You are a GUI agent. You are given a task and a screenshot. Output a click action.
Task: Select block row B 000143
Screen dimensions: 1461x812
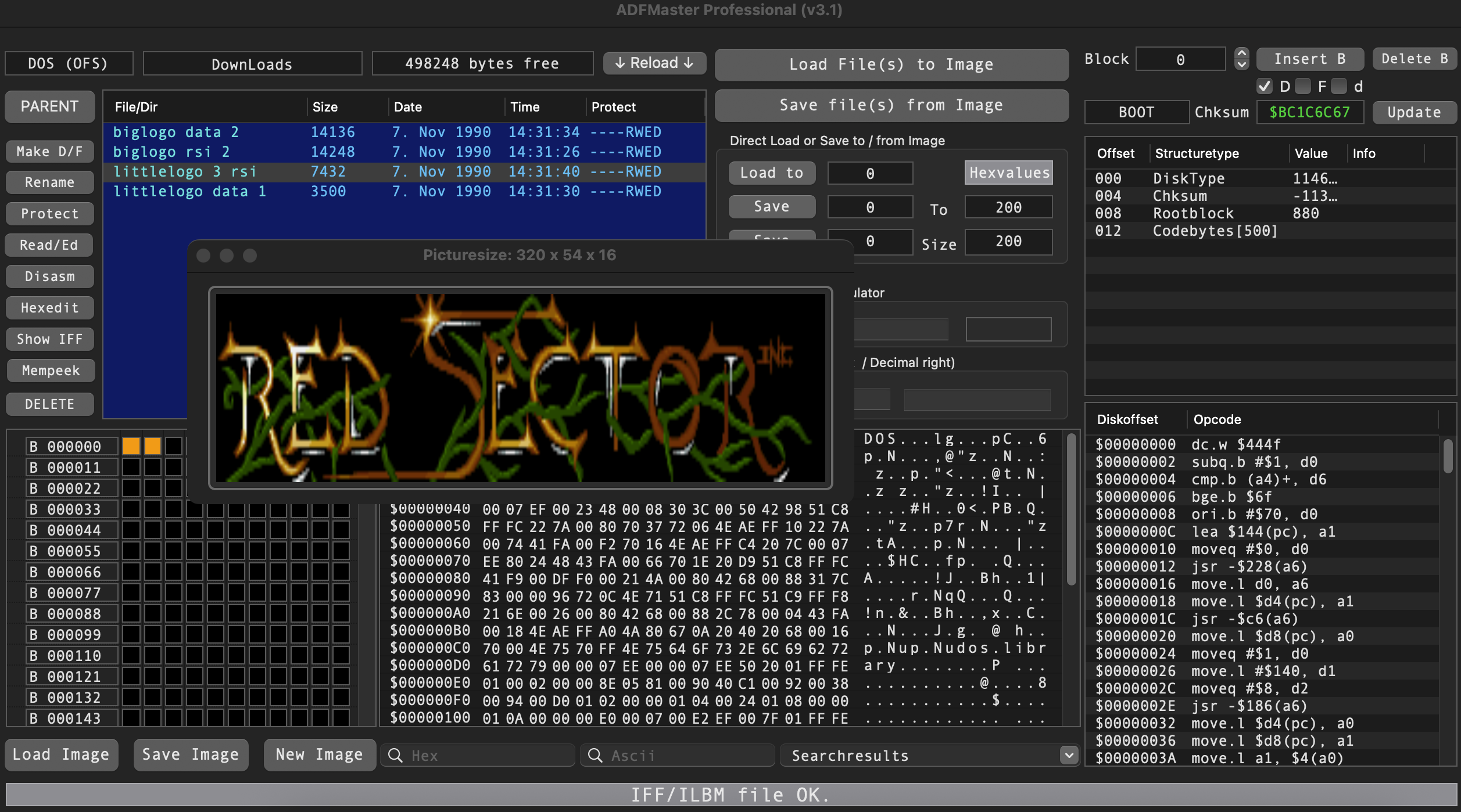coord(72,718)
